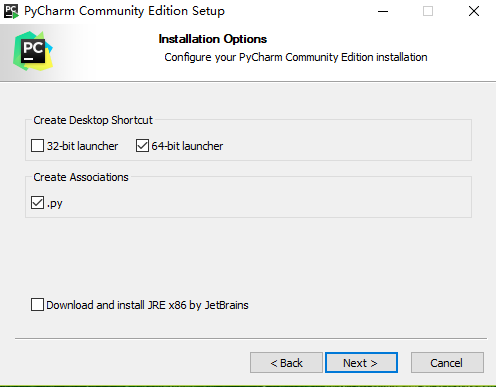Go back with the < Back button

(286, 363)
